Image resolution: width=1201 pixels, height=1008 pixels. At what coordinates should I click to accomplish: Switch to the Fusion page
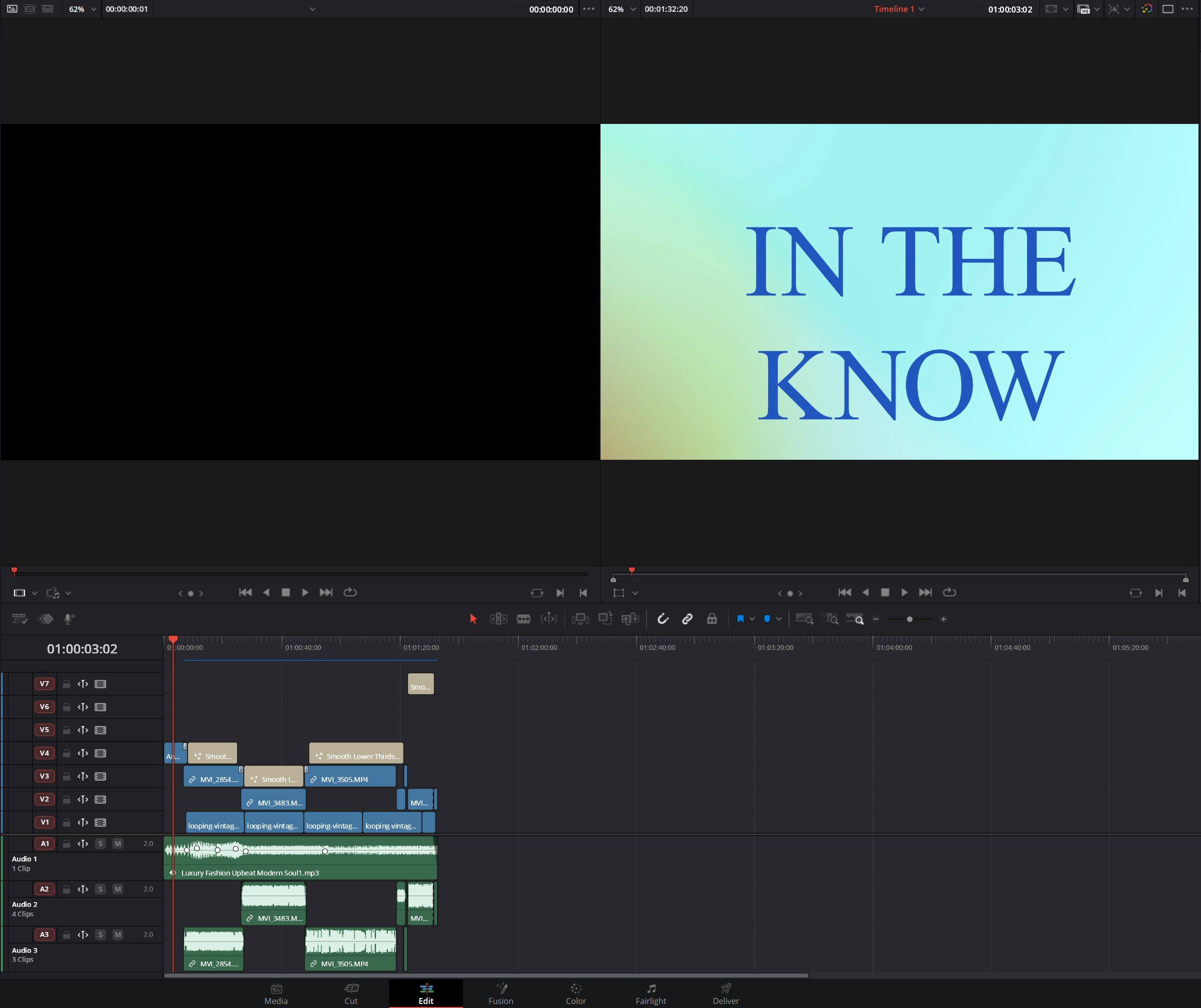point(501,995)
